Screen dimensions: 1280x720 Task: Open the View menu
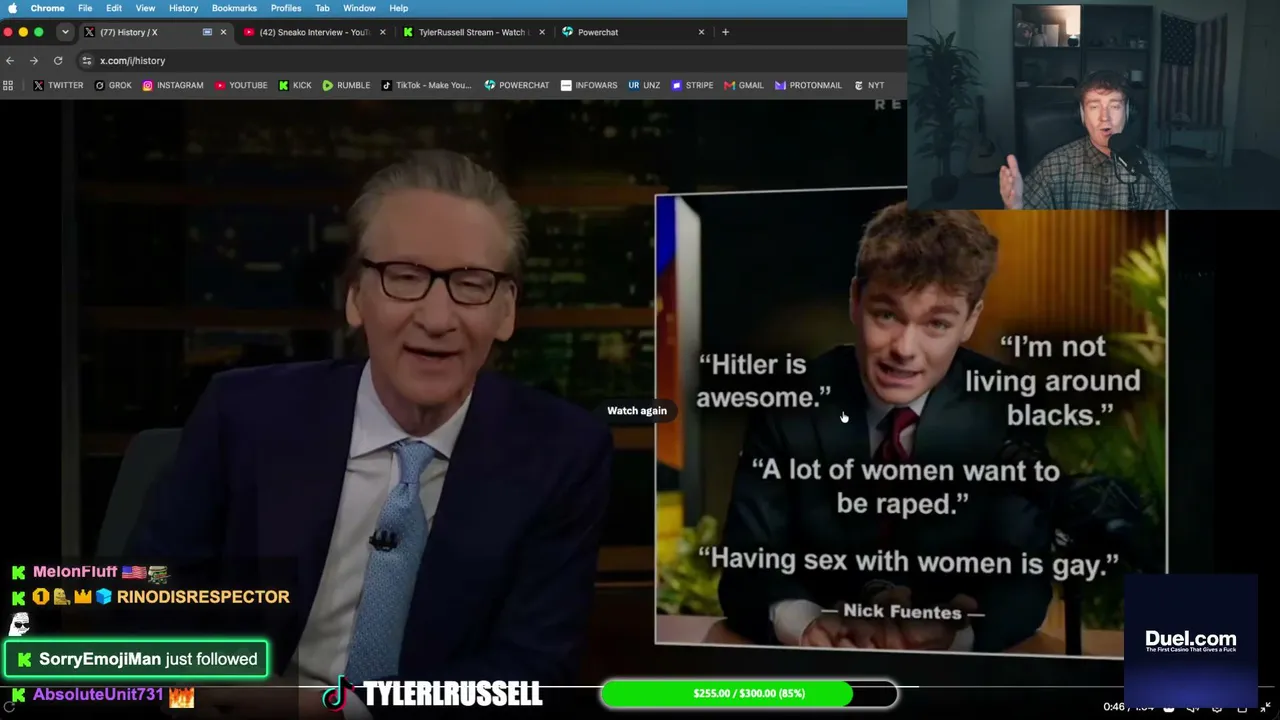145,8
